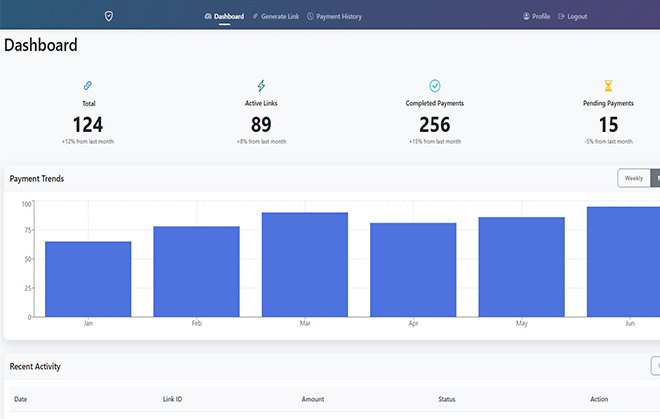The image size is (660, 419).
Task: Click the Status column header
Action: tap(447, 399)
